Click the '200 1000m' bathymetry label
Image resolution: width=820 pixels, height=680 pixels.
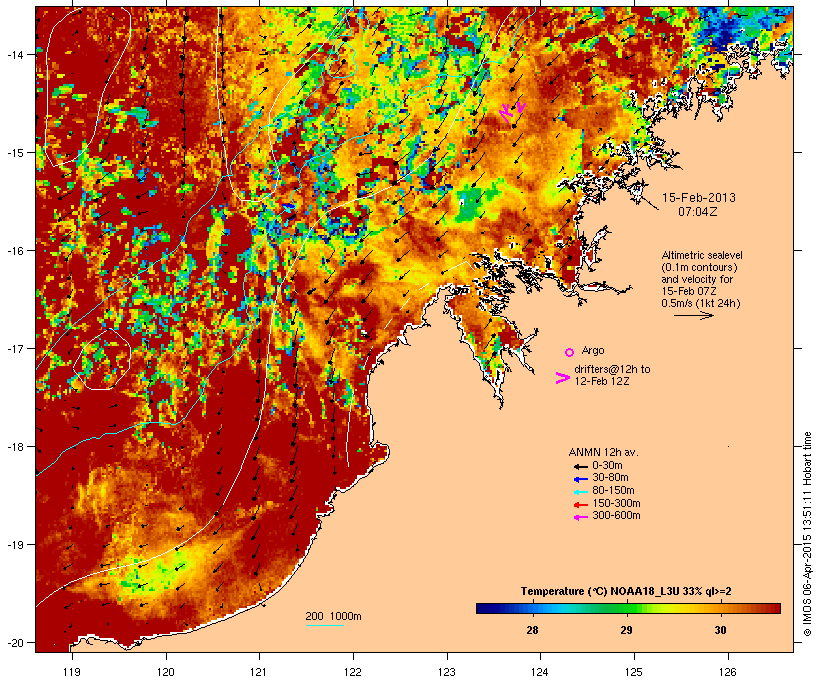pos(333,616)
